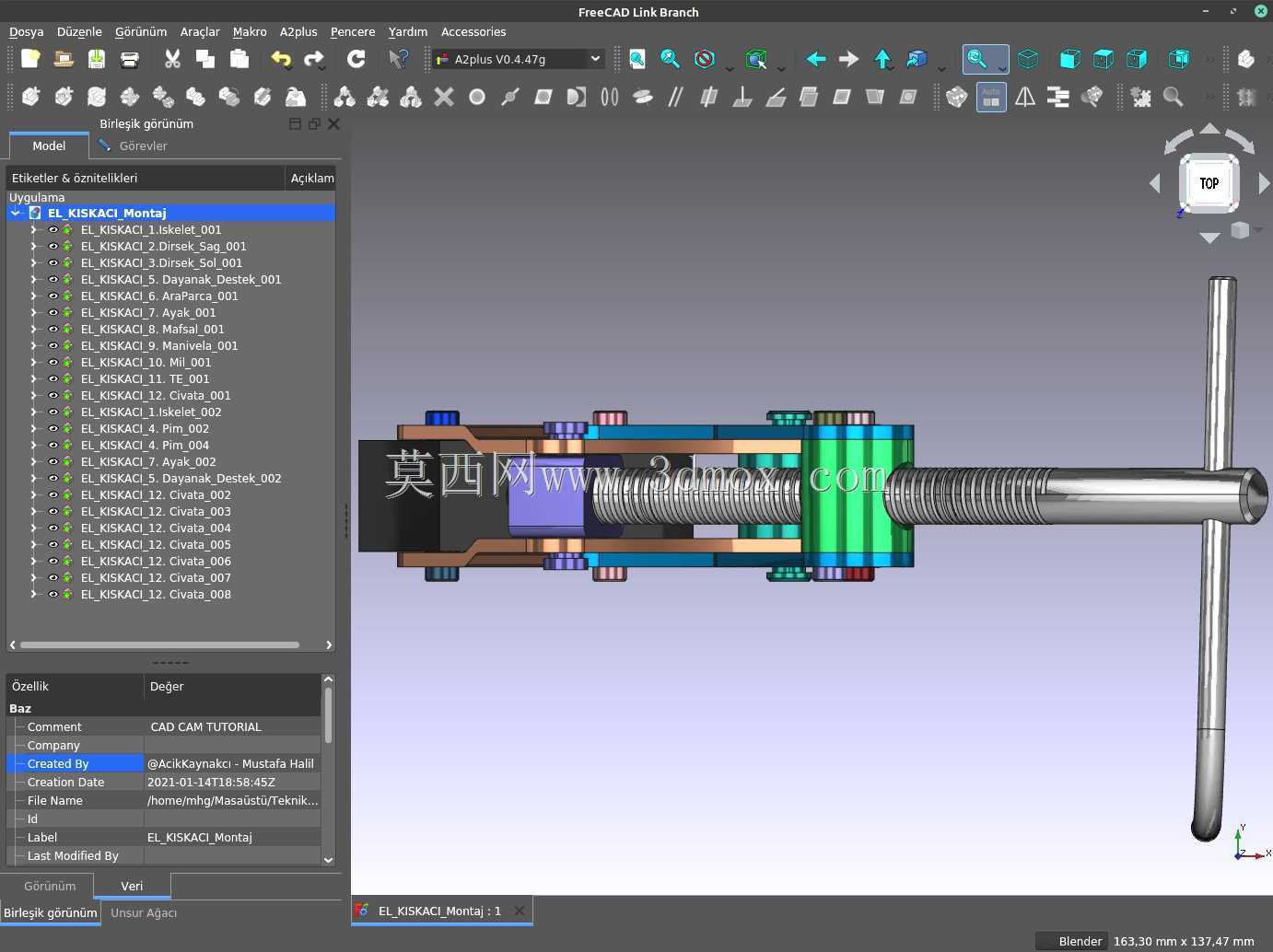Toggle eye icon for EL_KISKACI_11. TE_001
Screen dimensions: 1273x952
(53, 379)
